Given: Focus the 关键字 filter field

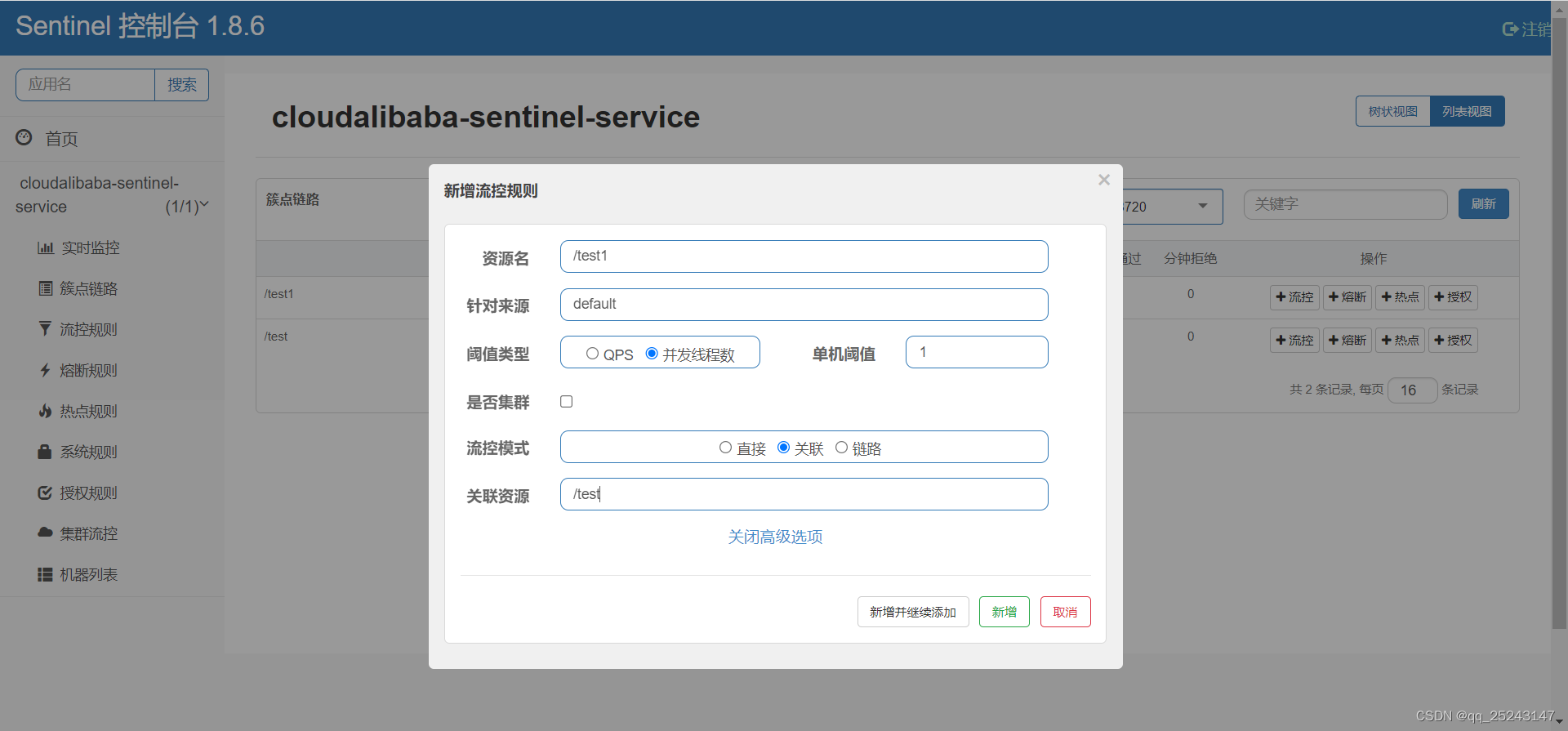Looking at the screenshot, I should (x=1345, y=204).
